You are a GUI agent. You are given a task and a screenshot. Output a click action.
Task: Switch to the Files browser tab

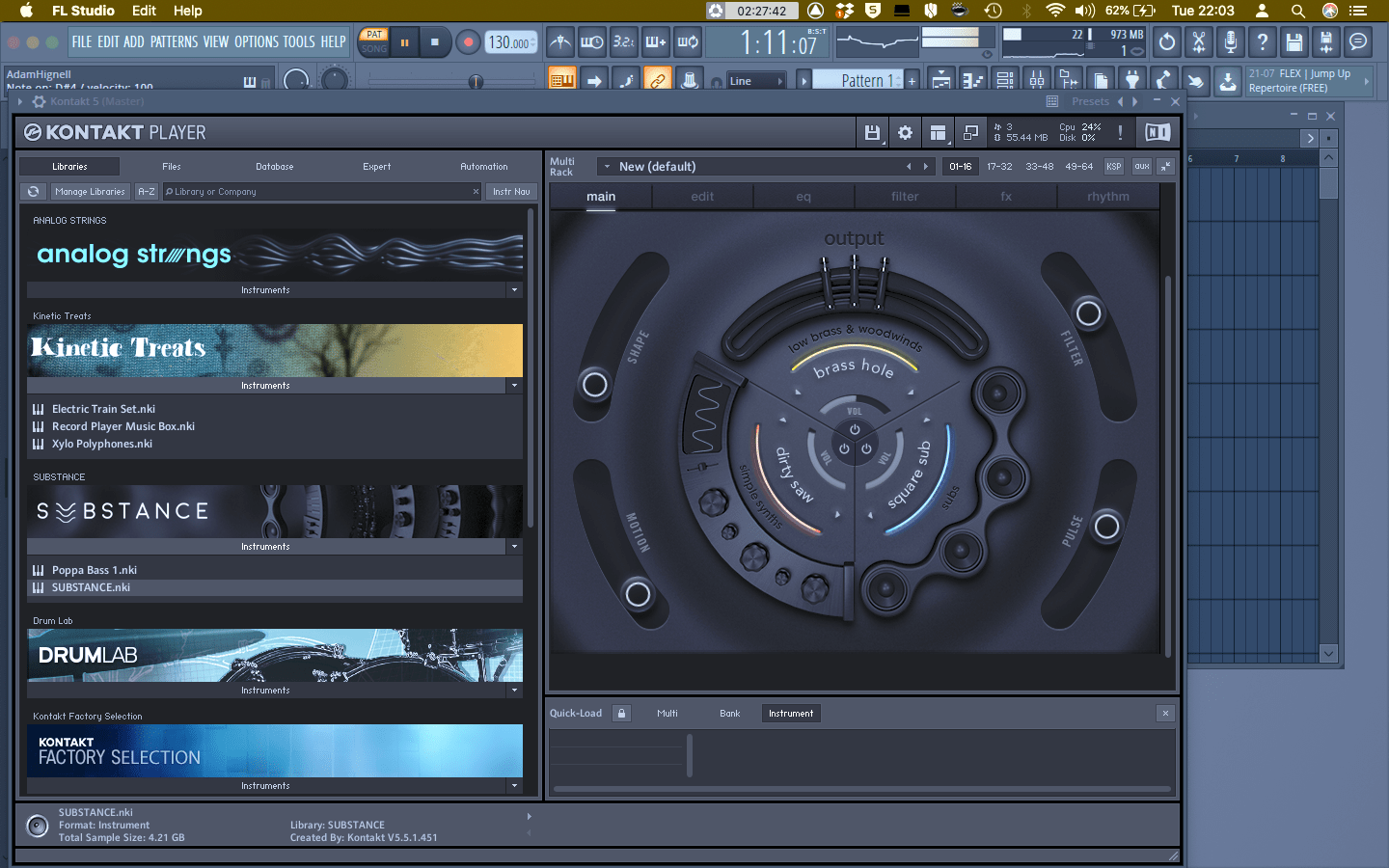[172, 167]
